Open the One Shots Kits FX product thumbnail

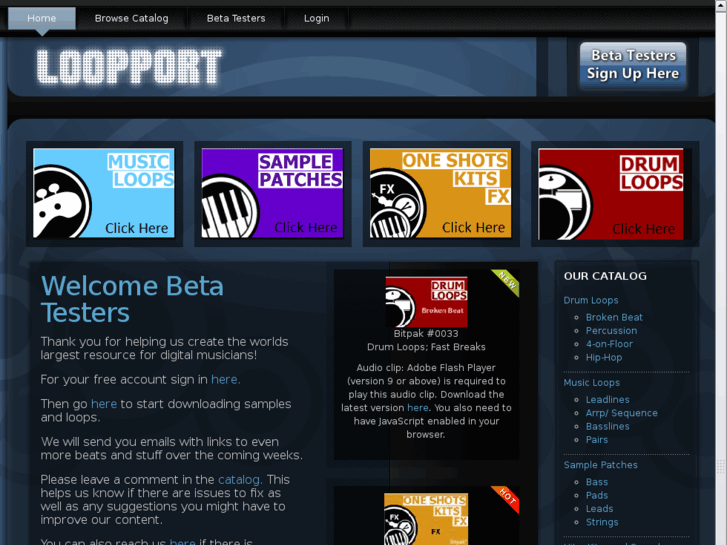point(426,519)
